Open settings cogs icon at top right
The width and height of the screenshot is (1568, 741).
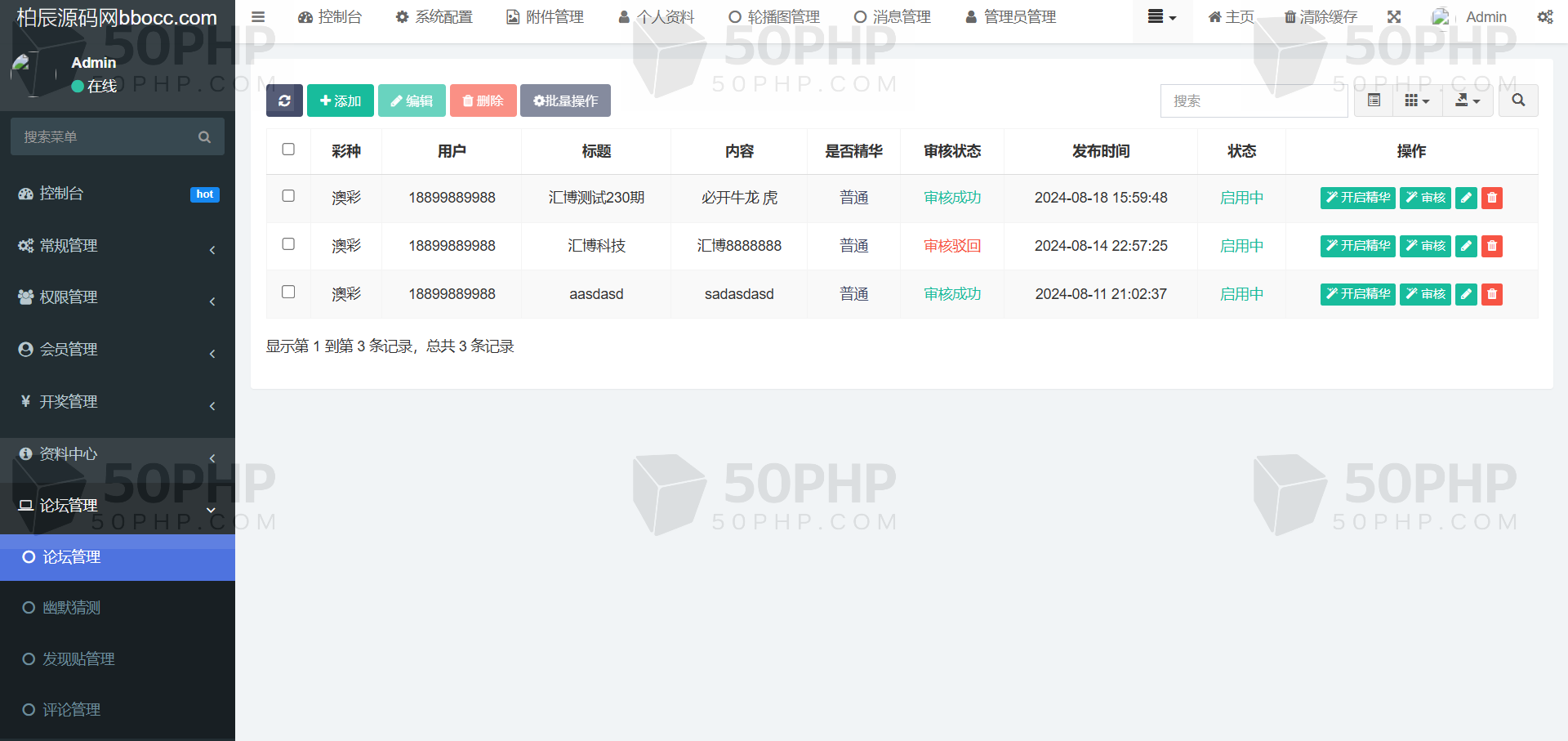[1545, 17]
